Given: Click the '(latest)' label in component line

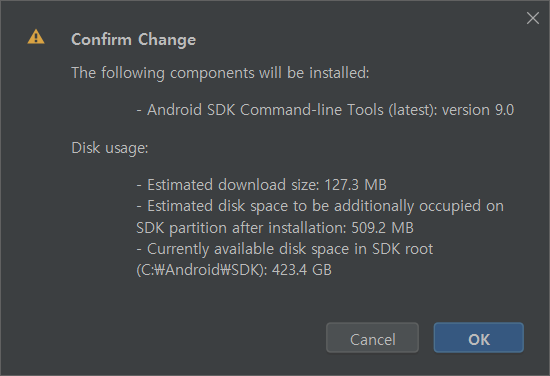Looking at the screenshot, I should [x=413, y=110].
